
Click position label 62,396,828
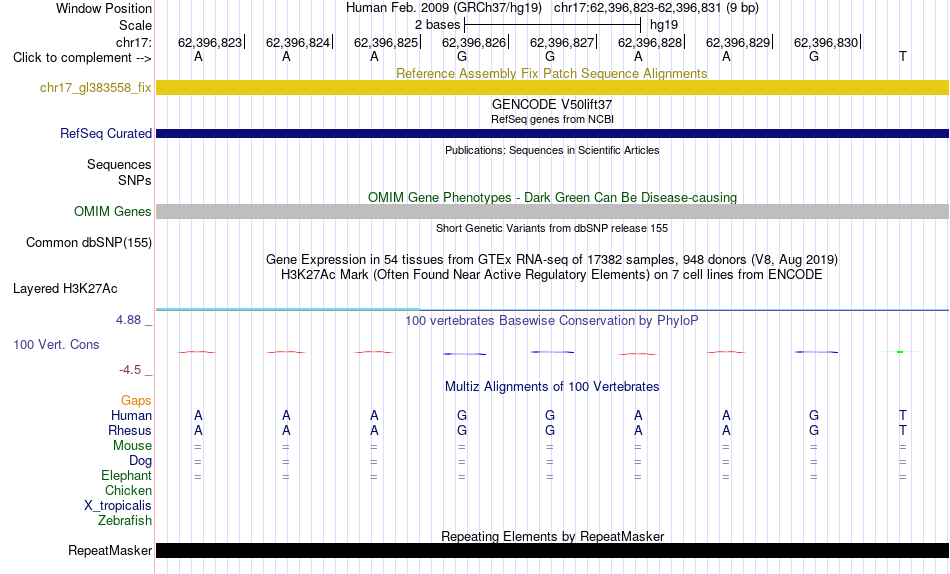pyautogui.click(x=650, y=42)
